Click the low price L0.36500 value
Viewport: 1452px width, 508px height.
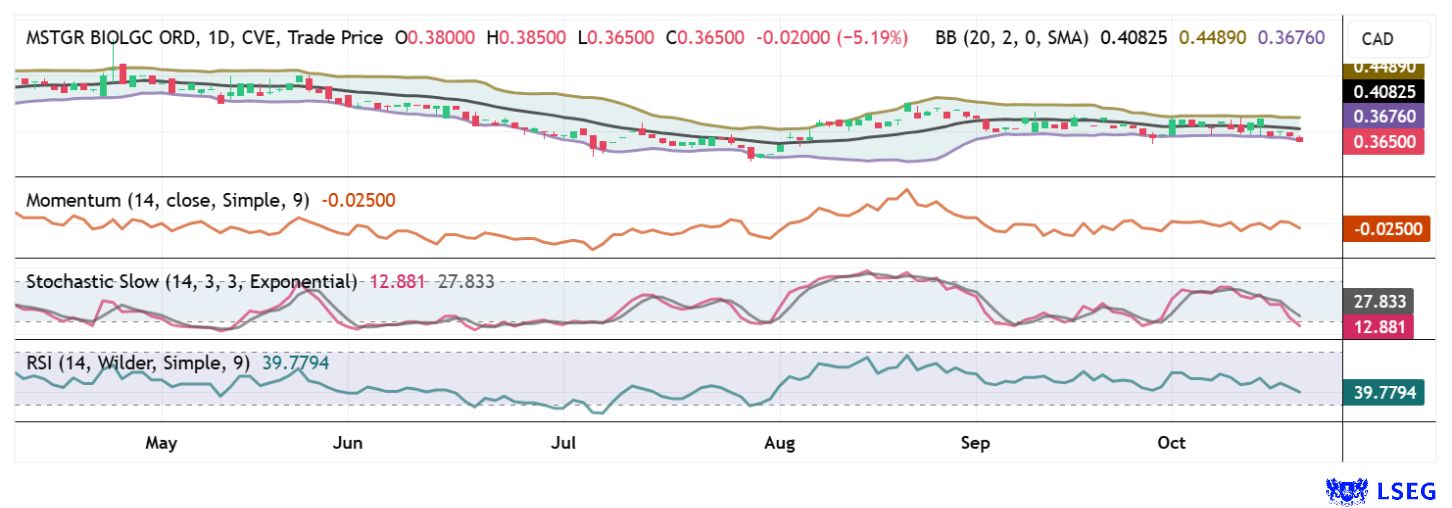point(616,38)
